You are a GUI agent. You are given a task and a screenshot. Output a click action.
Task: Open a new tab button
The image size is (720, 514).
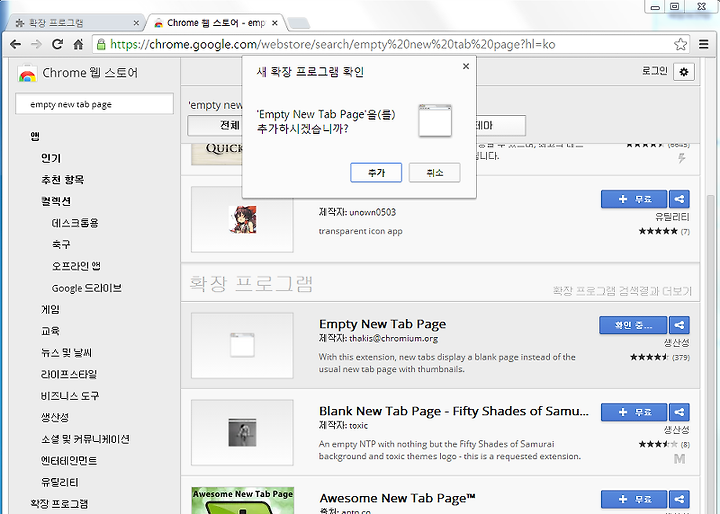pyautogui.click(x=299, y=23)
